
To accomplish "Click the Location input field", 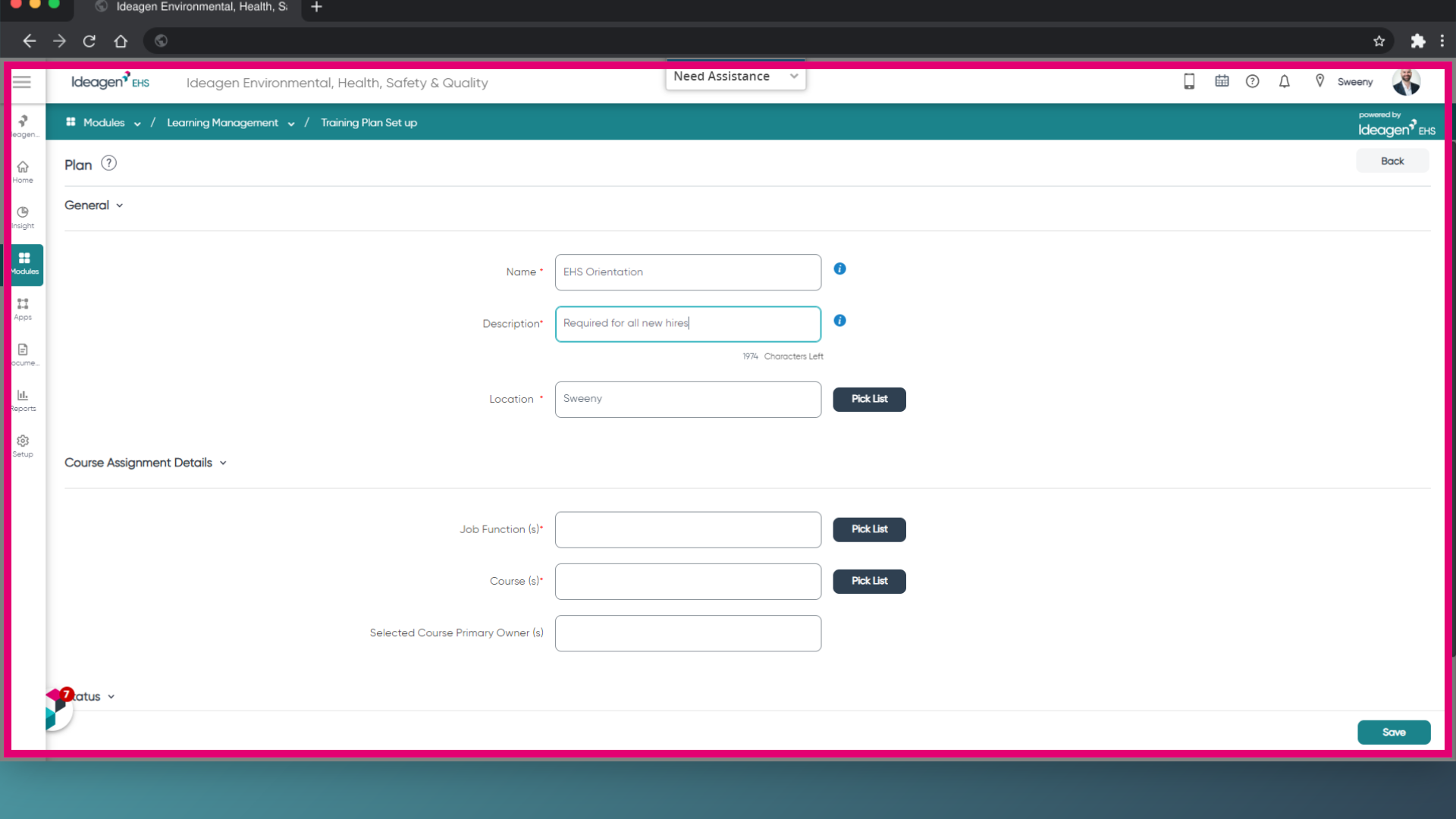I will point(688,400).
